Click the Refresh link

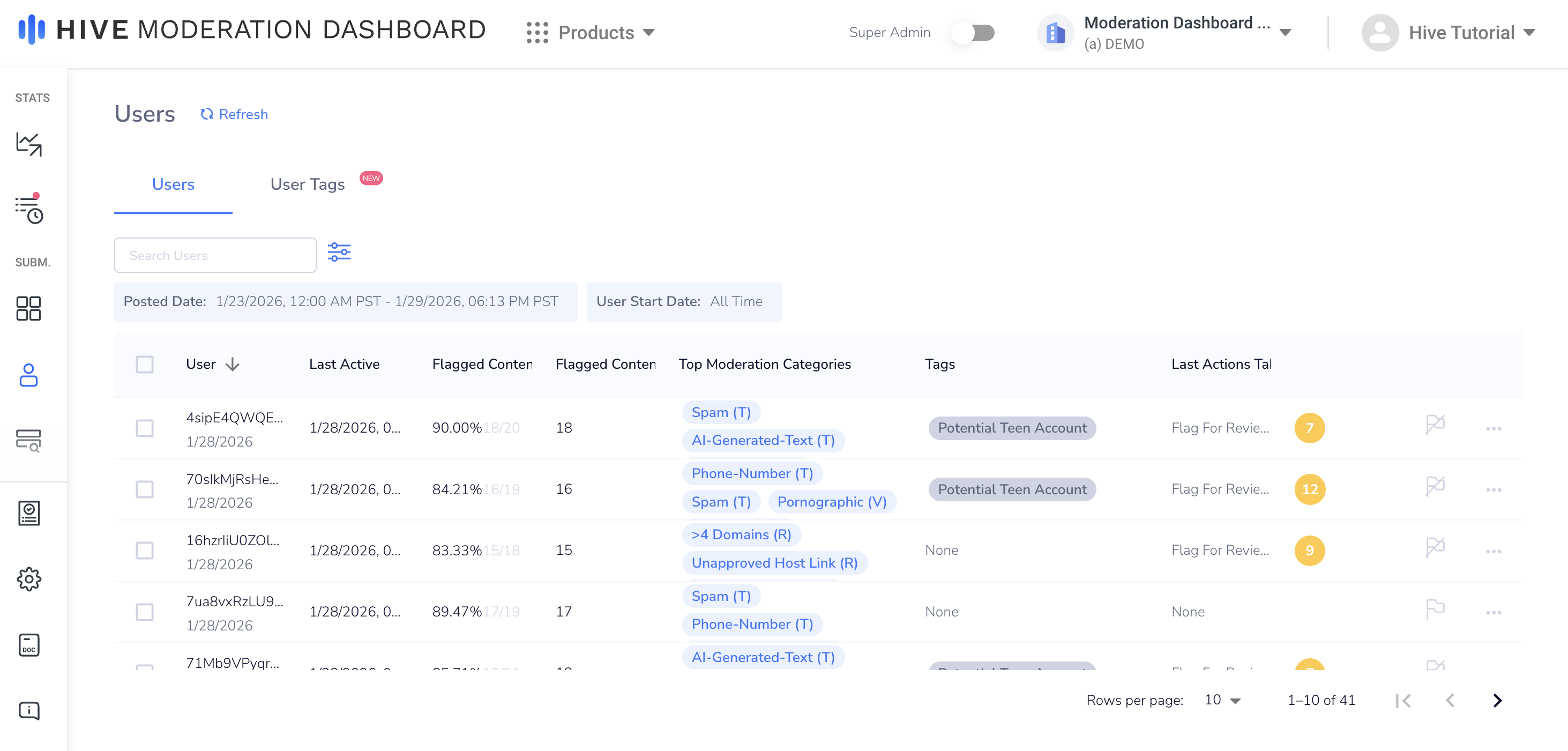pos(234,114)
